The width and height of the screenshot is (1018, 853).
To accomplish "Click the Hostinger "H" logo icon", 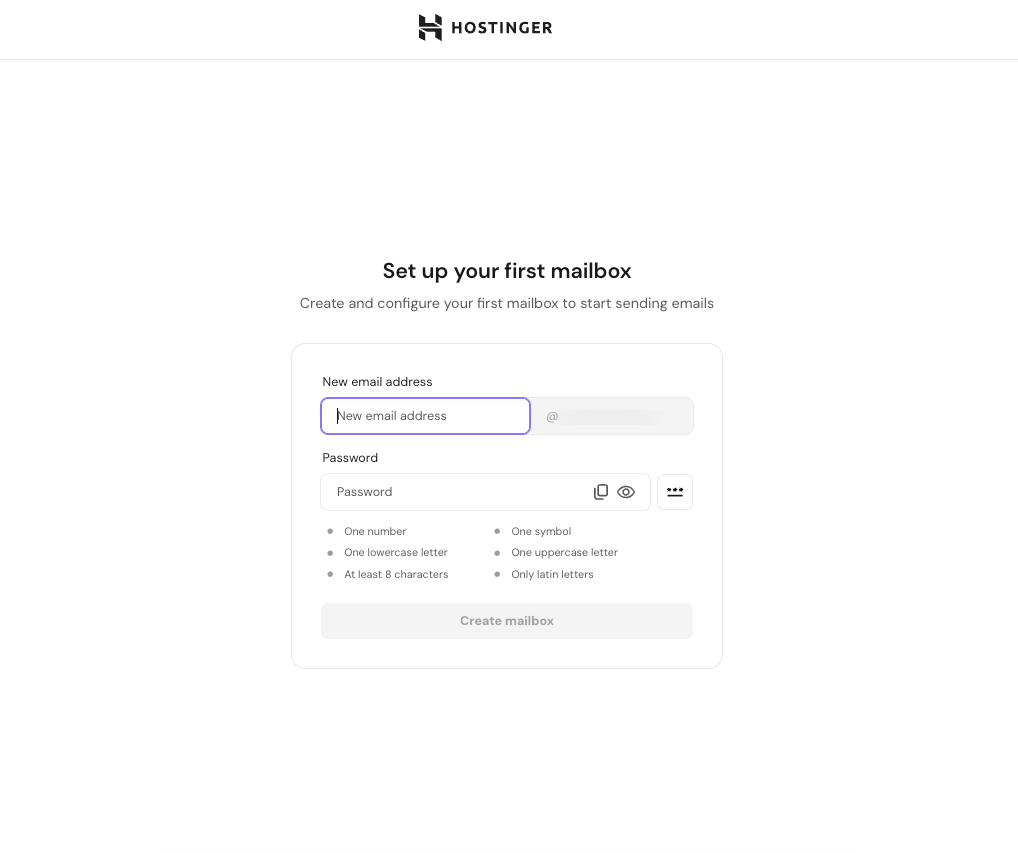I will [x=430, y=28].
